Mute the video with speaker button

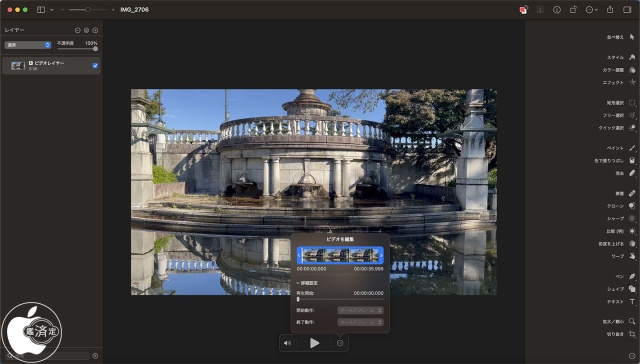tap(287, 343)
